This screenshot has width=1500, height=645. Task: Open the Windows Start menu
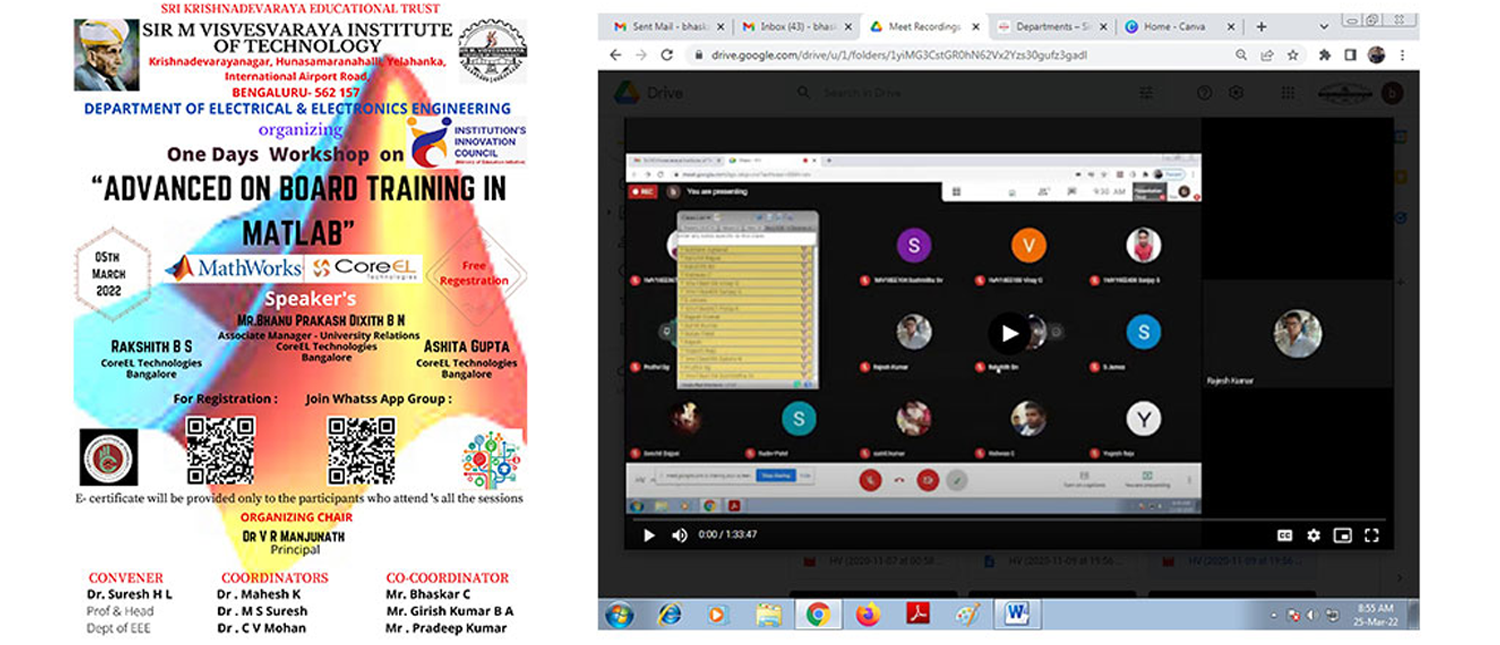pos(619,614)
